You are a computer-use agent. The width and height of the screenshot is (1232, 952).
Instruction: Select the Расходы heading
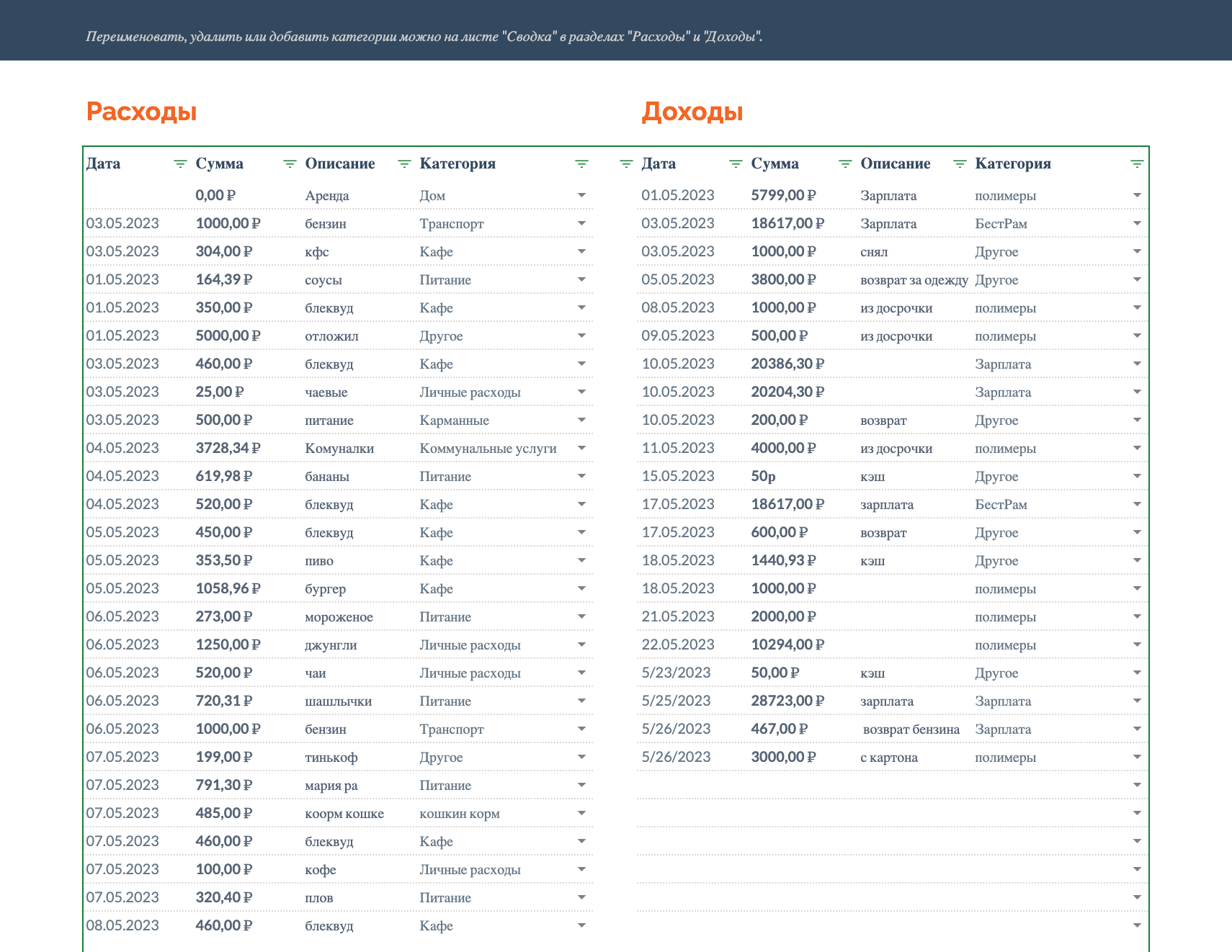141,112
